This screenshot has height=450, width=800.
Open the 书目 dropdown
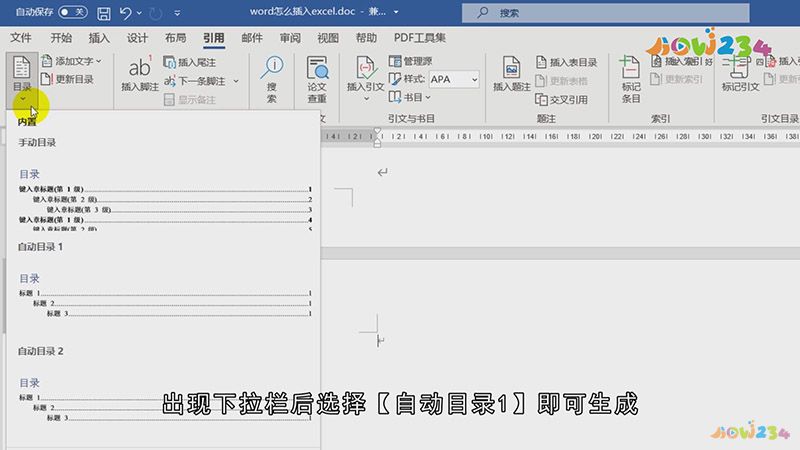[x=410, y=97]
